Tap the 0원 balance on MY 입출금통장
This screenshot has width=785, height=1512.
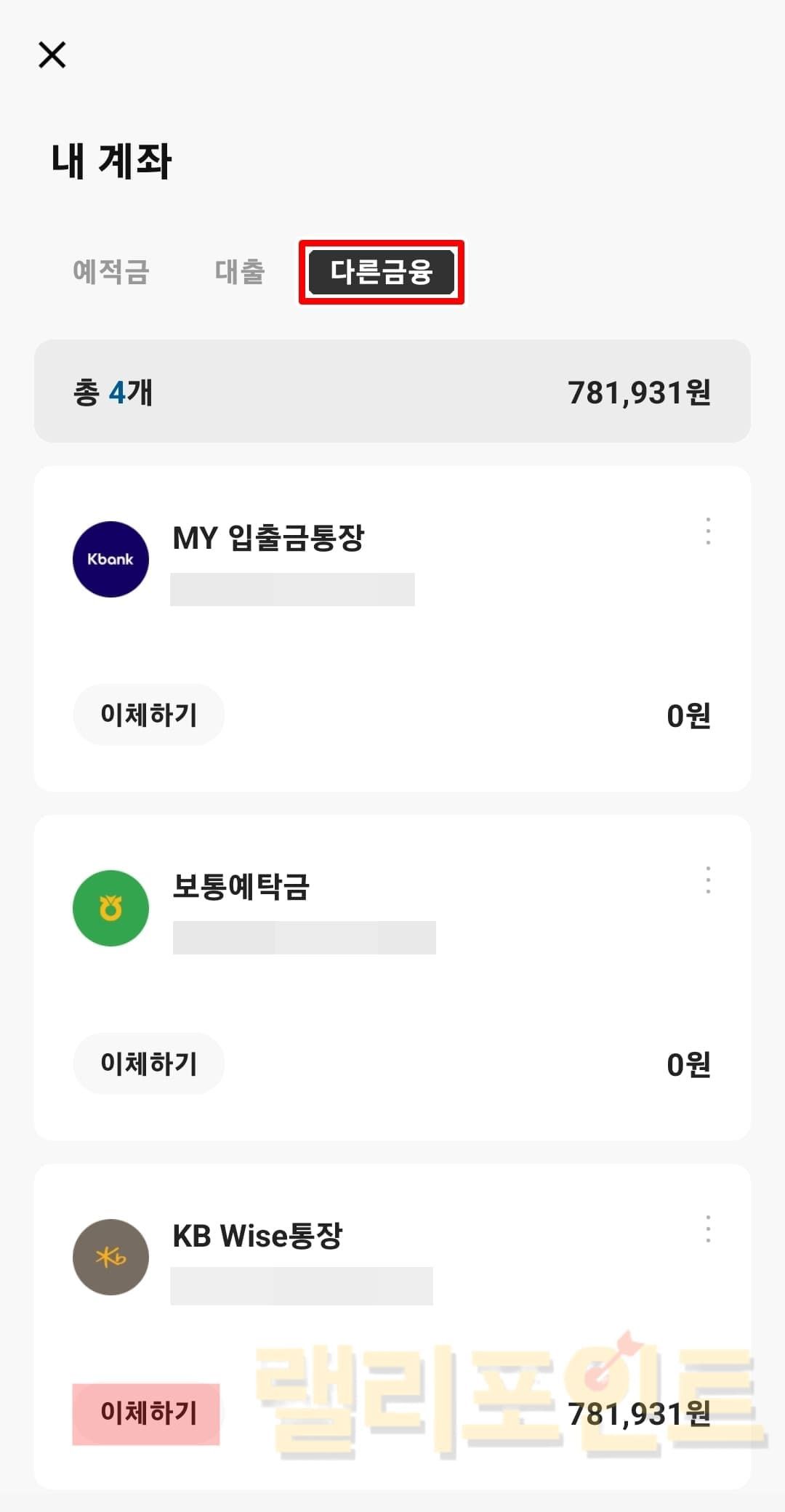coord(688,716)
